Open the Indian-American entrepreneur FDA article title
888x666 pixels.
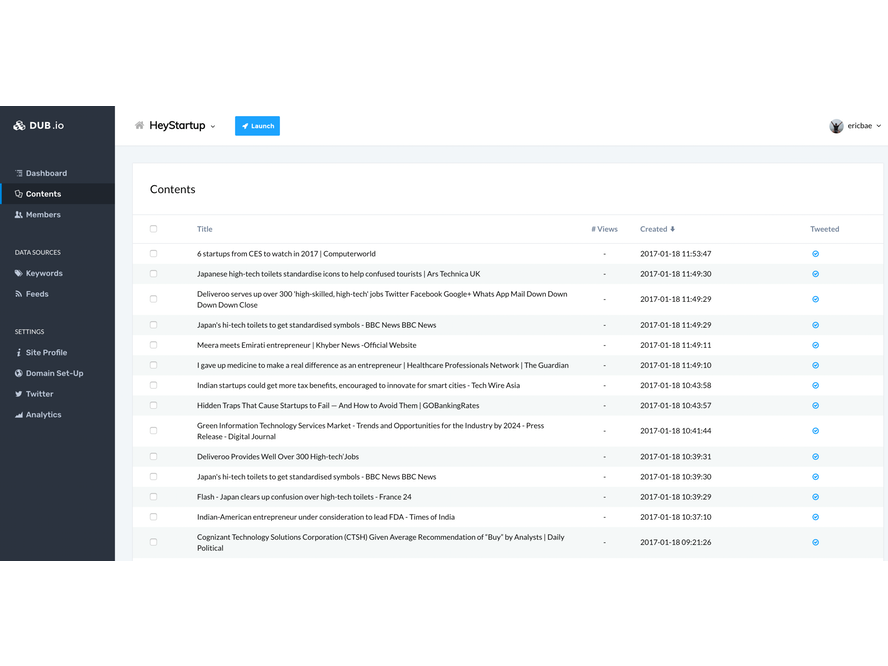[326, 517]
